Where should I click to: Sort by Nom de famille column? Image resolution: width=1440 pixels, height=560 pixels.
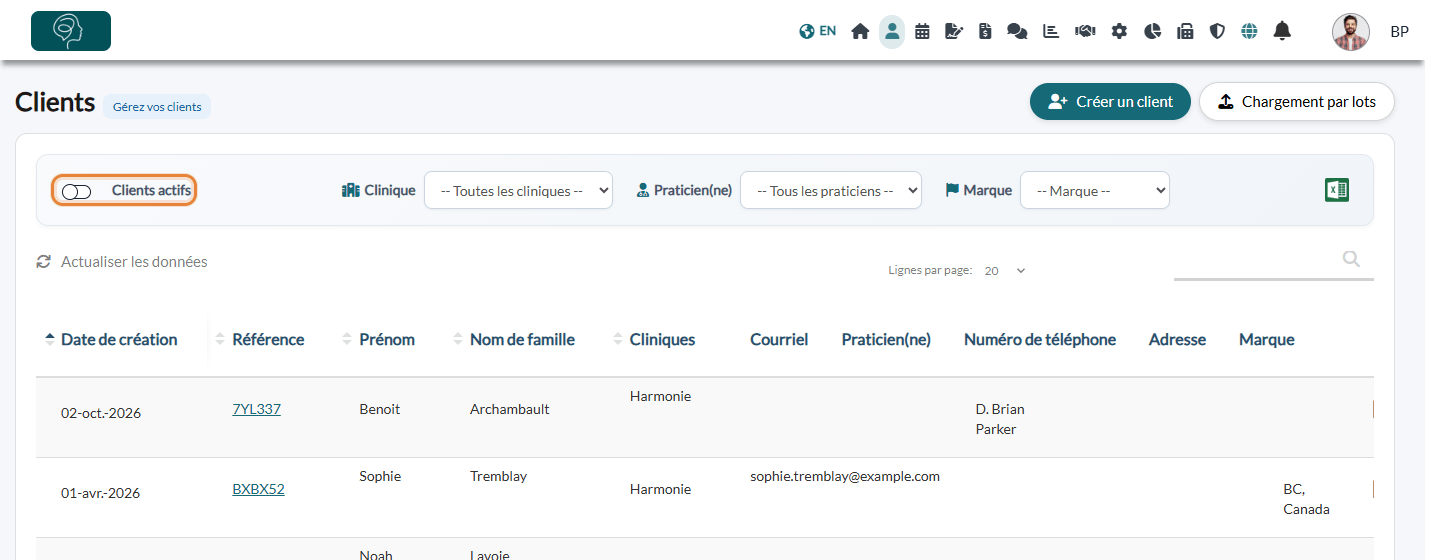pyautogui.click(x=522, y=340)
